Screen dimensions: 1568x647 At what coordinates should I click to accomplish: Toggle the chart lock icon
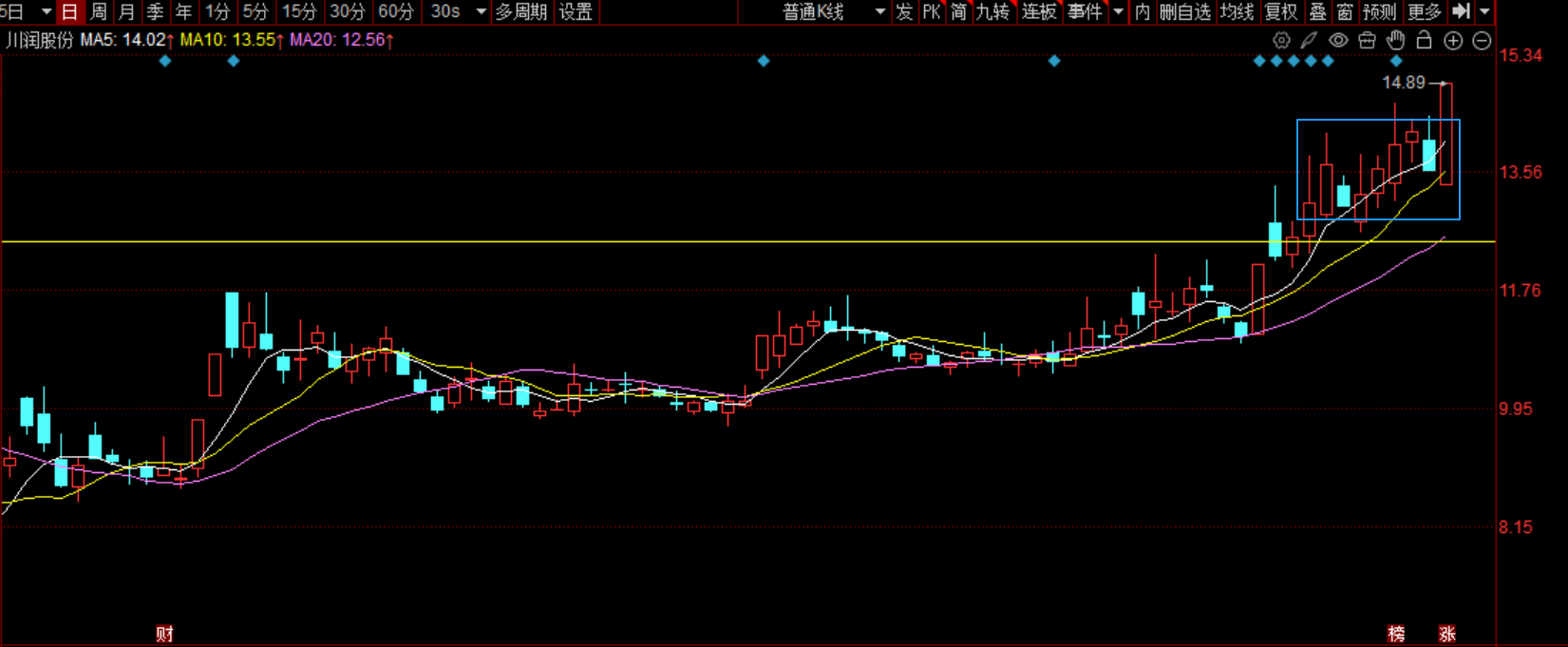tap(1424, 40)
